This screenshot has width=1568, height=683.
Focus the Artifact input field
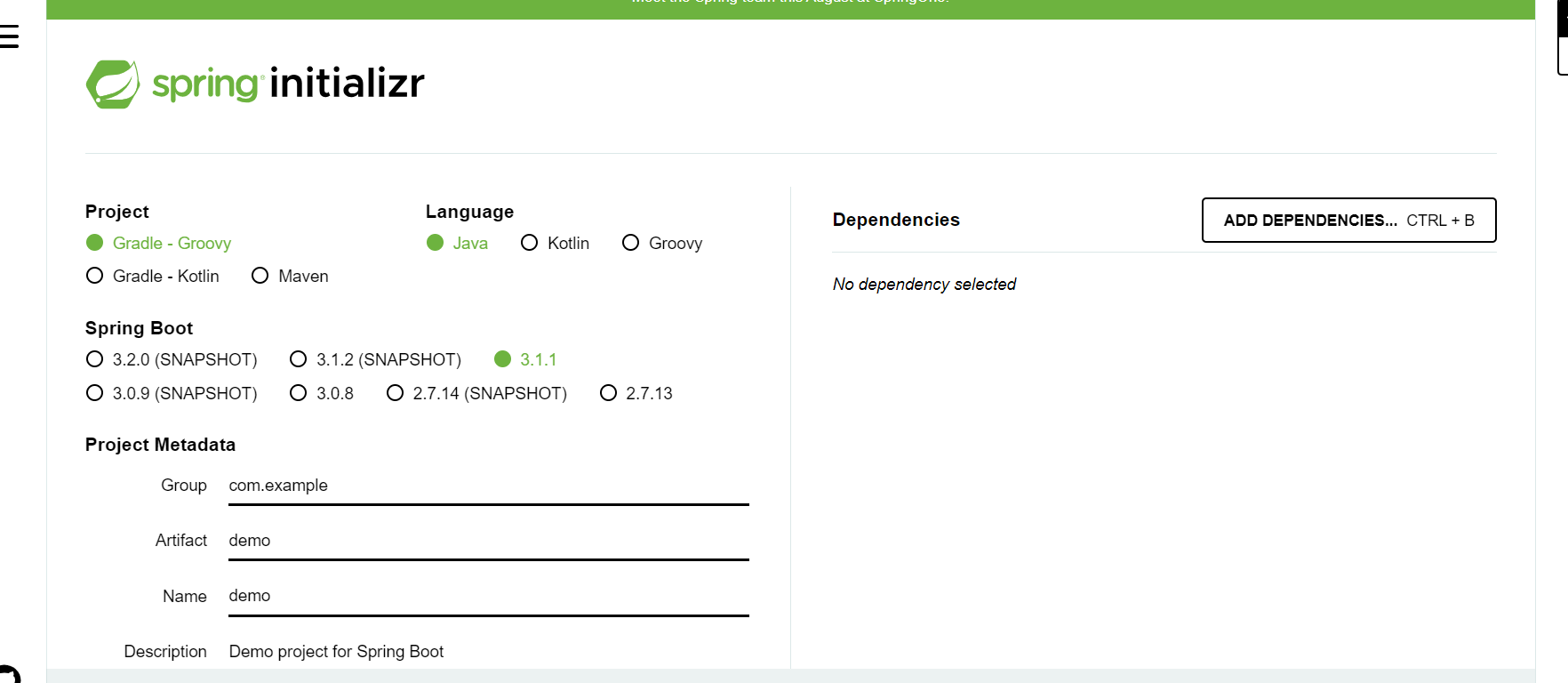(489, 541)
